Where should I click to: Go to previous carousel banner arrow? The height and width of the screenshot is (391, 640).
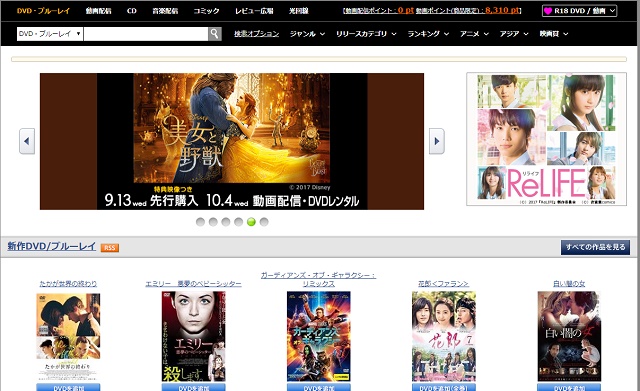[x=27, y=141]
